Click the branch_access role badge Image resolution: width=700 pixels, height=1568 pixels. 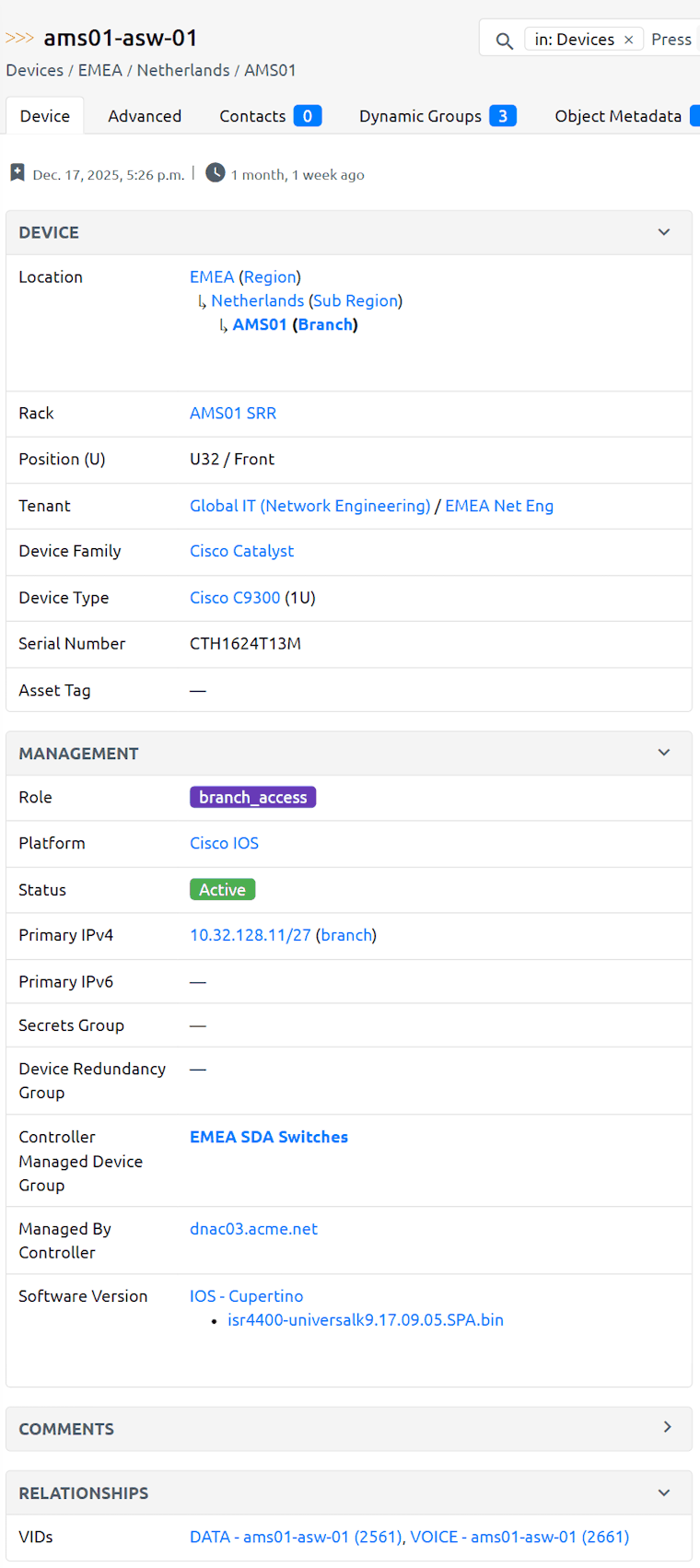coord(252,797)
